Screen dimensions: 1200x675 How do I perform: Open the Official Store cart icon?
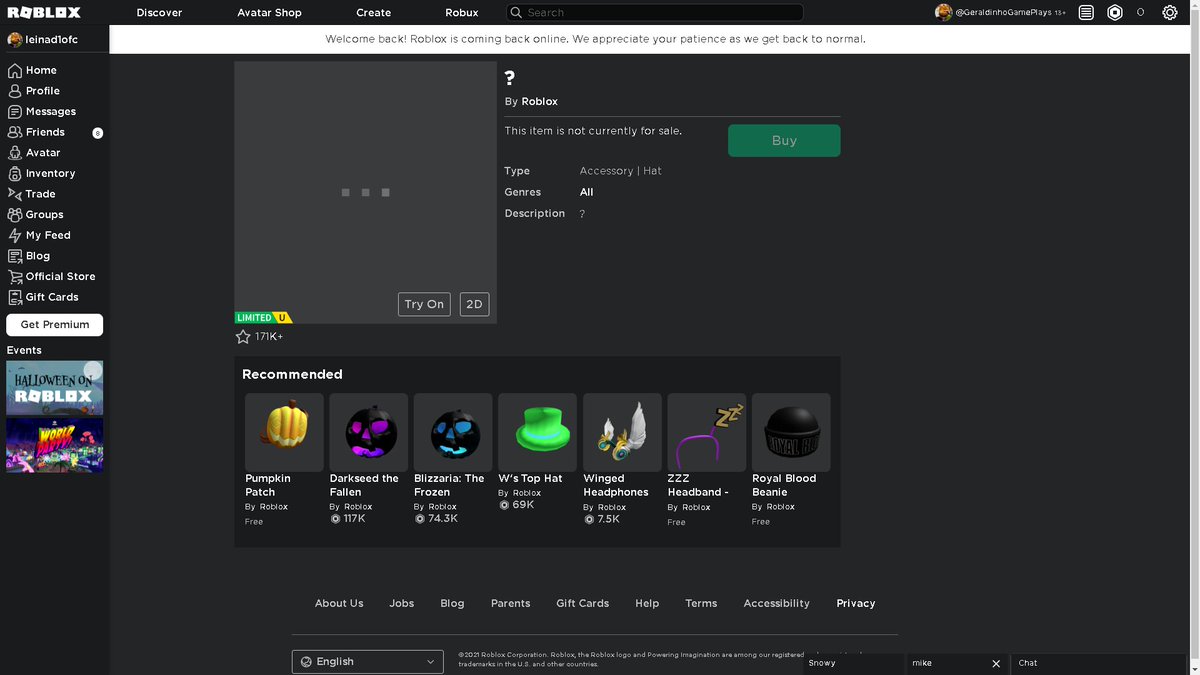[x=15, y=277]
